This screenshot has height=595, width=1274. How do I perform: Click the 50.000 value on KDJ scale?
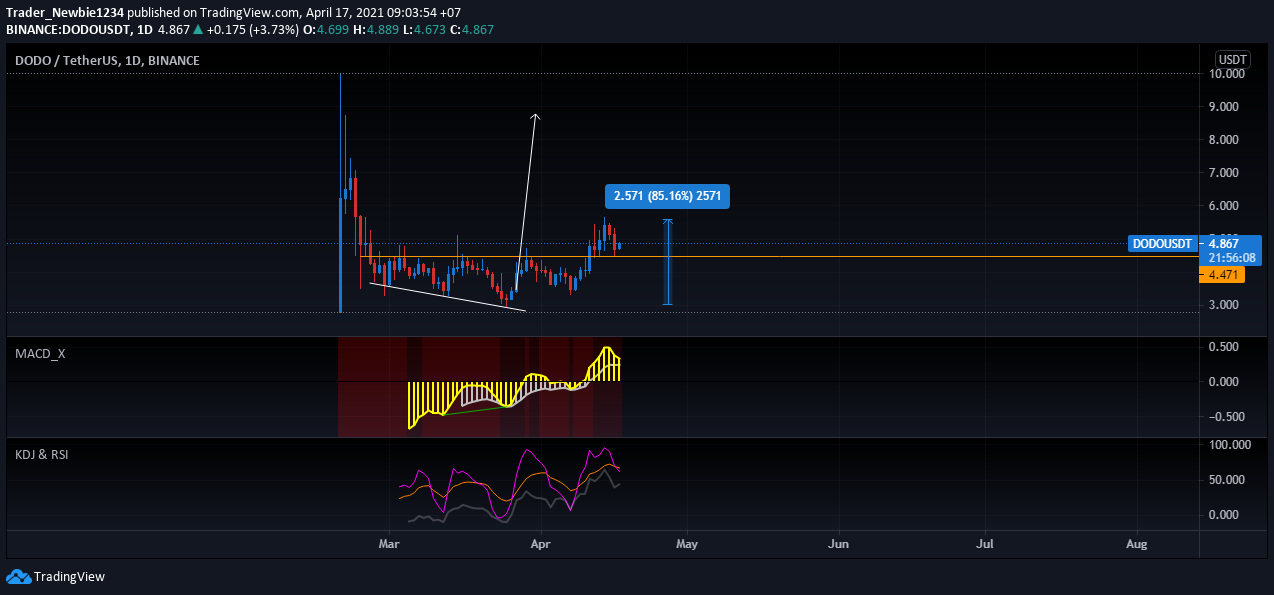click(x=1228, y=480)
